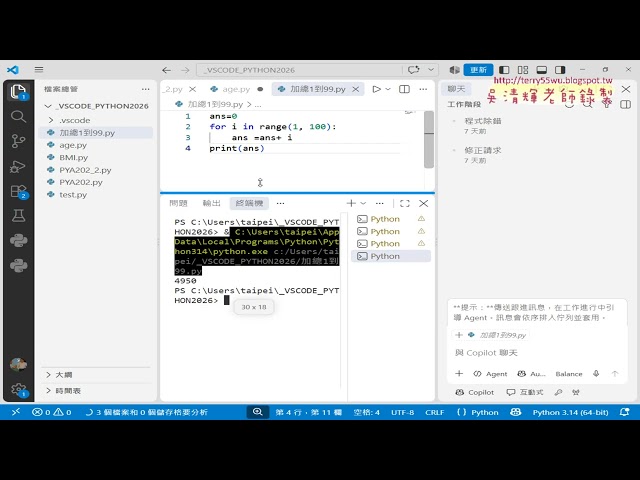The width and height of the screenshot is (640, 480).
Task: Maximize the terminal panel size
Action: coord(404,203)
